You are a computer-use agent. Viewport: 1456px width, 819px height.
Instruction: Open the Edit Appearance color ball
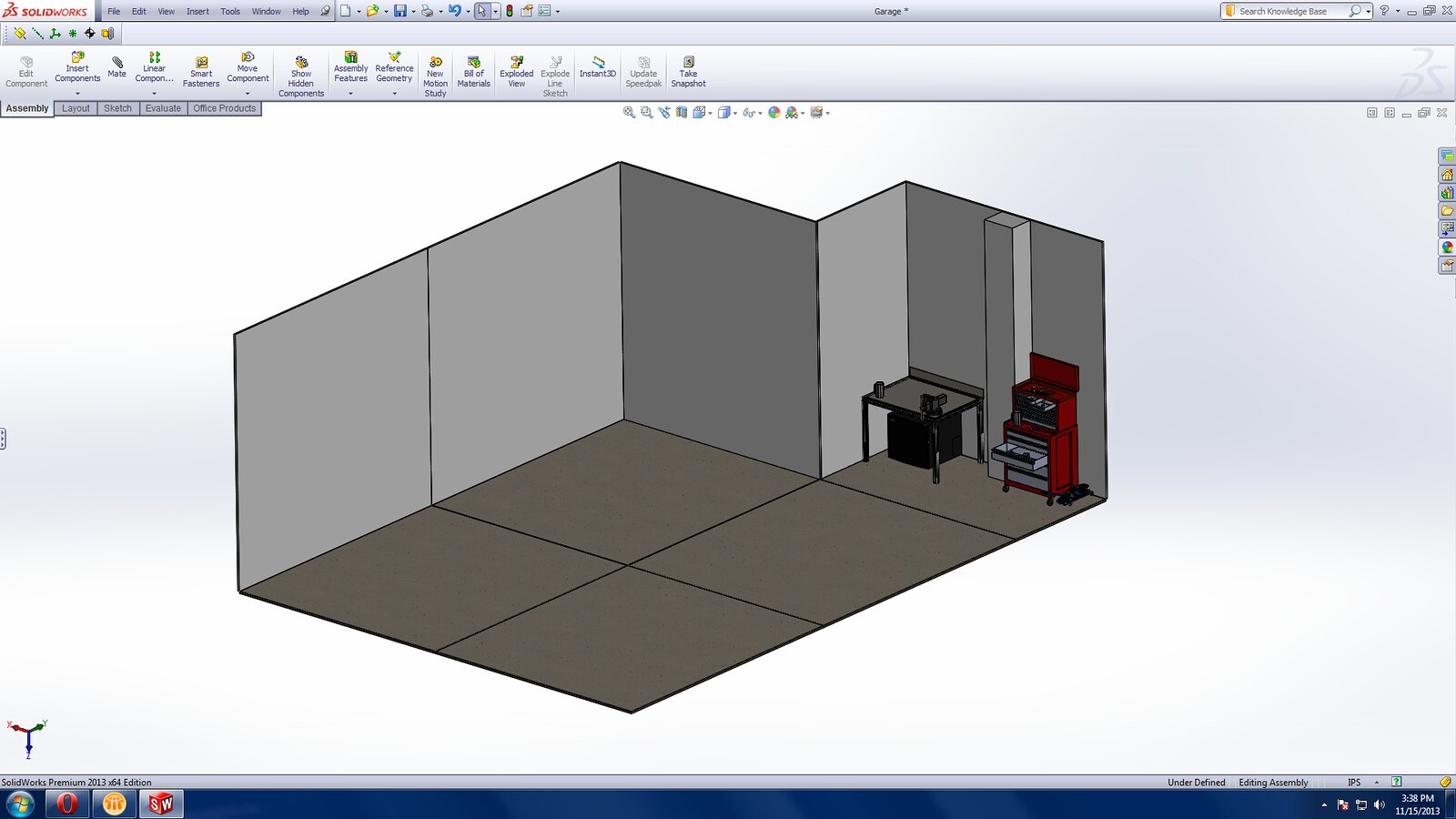tap(774, 113)
